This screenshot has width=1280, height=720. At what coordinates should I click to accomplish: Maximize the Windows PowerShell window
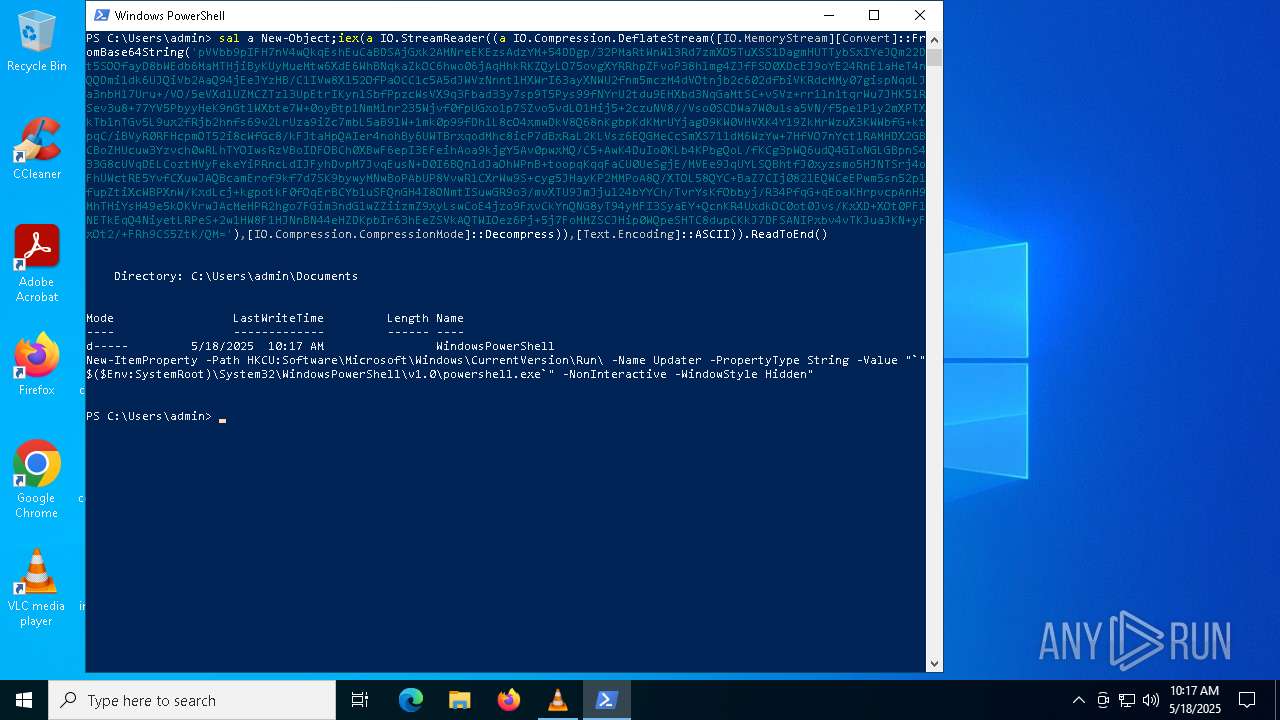(x=874, y=15)
